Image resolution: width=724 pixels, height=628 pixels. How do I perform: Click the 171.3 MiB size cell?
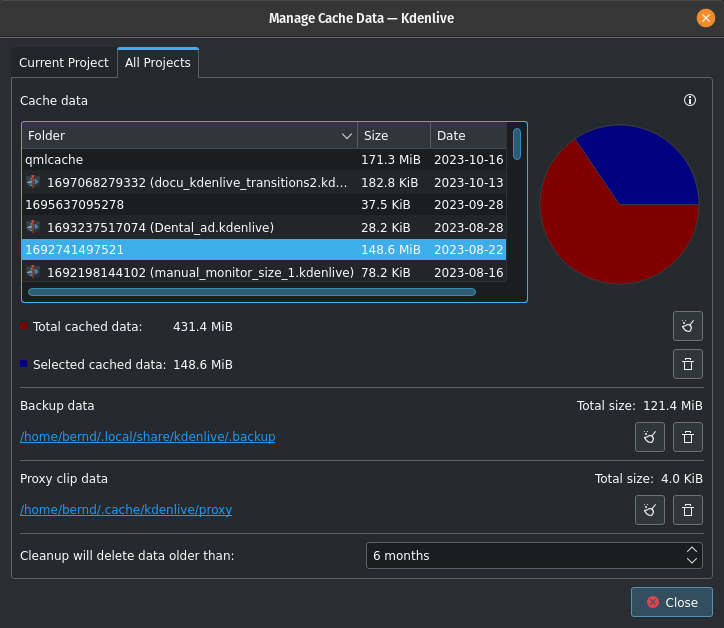(391, 160)
